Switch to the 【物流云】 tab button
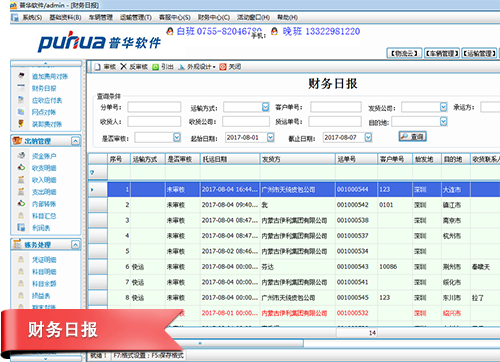The width and height of the screenshot is (500, 362). pyautogui.click(x=404, y=53)
